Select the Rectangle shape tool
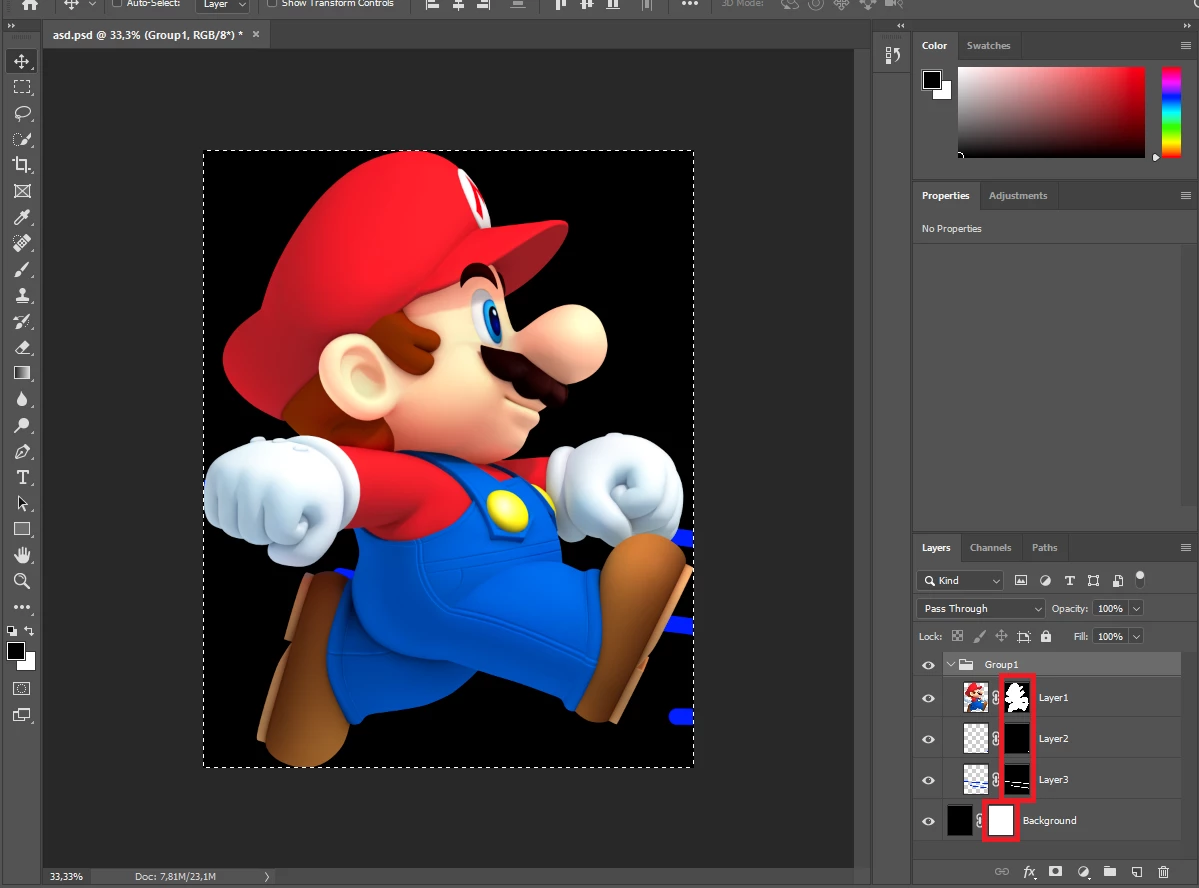Screen dimensions: 1199x888 pos(22,529)
